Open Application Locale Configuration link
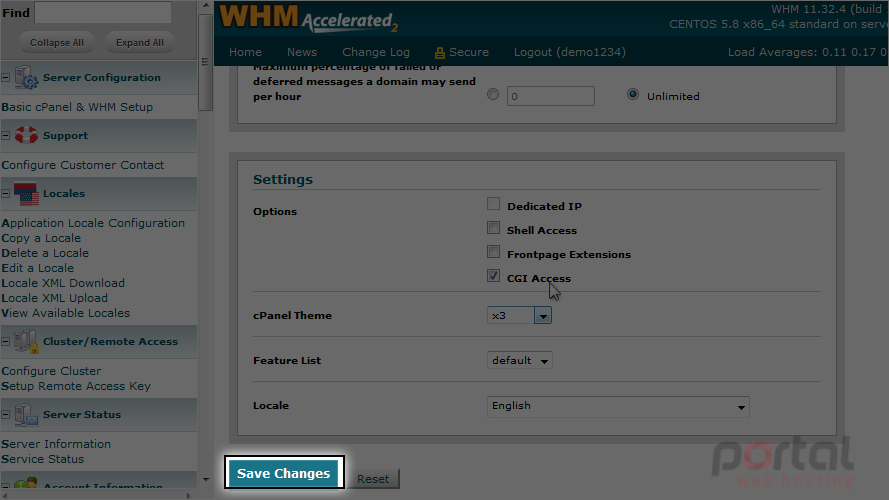Image resolution: width=889 pixels, height=500 pixels. click(x=93, y=223)
